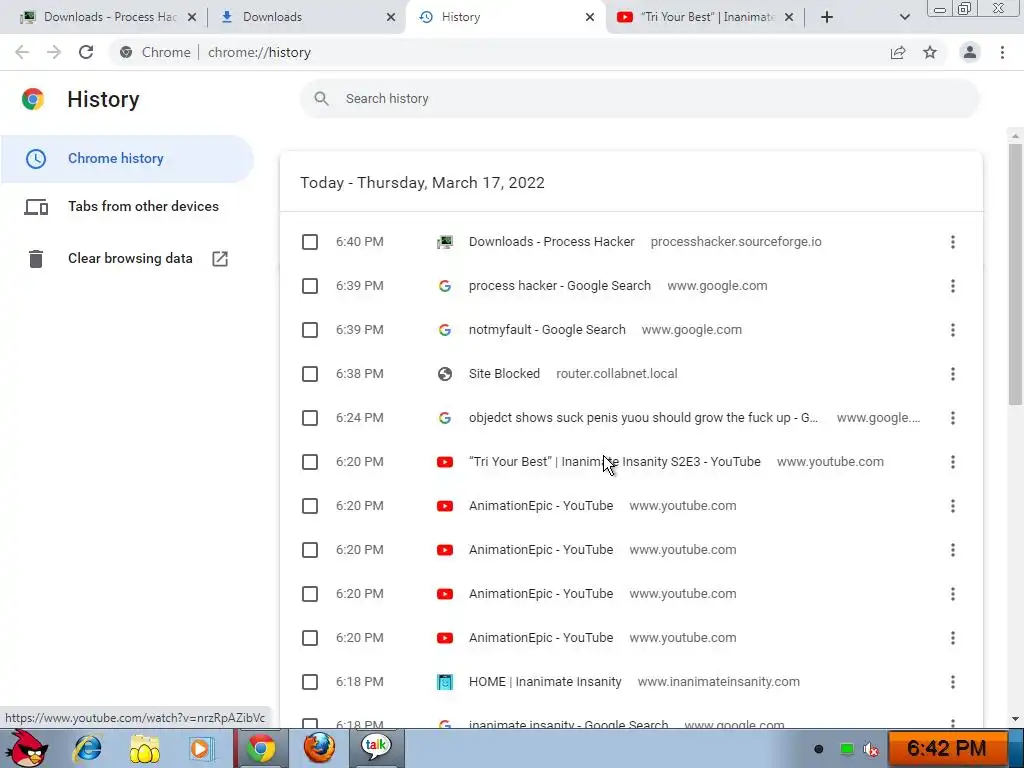Open the share page icon in address bar
Screen dimensions: 1024x768
[898, 52]
